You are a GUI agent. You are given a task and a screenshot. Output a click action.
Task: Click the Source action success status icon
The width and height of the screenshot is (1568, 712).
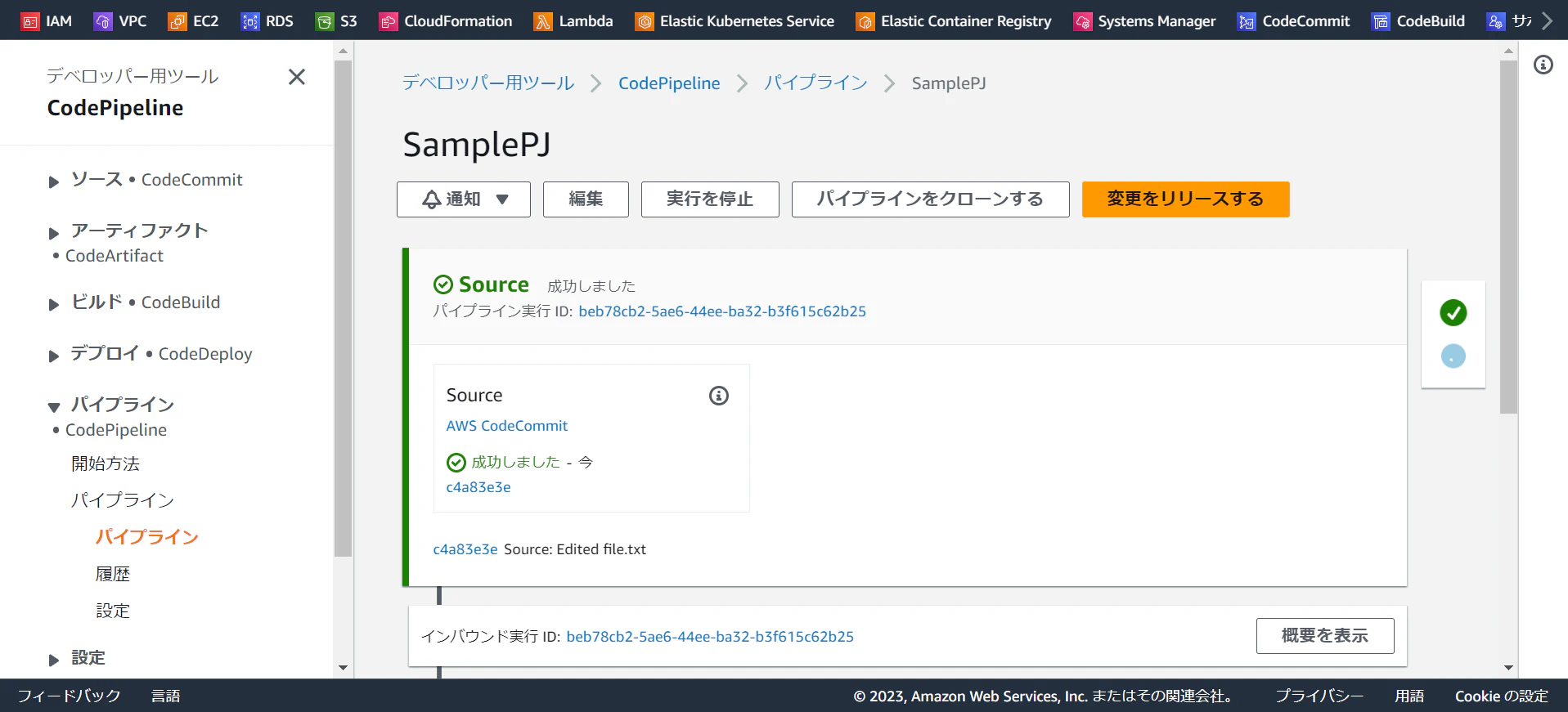(x=456, y=463)
